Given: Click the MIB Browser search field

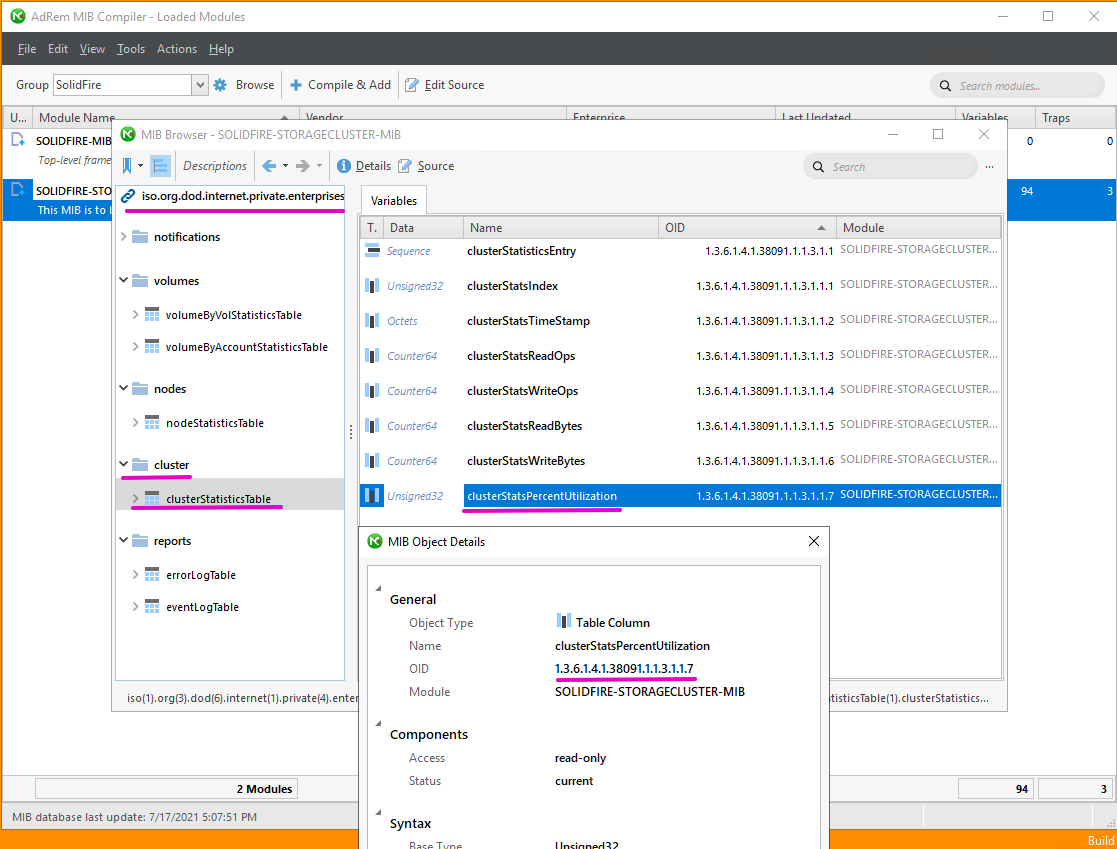Looking at the screenshot, I should coord(890,167).
